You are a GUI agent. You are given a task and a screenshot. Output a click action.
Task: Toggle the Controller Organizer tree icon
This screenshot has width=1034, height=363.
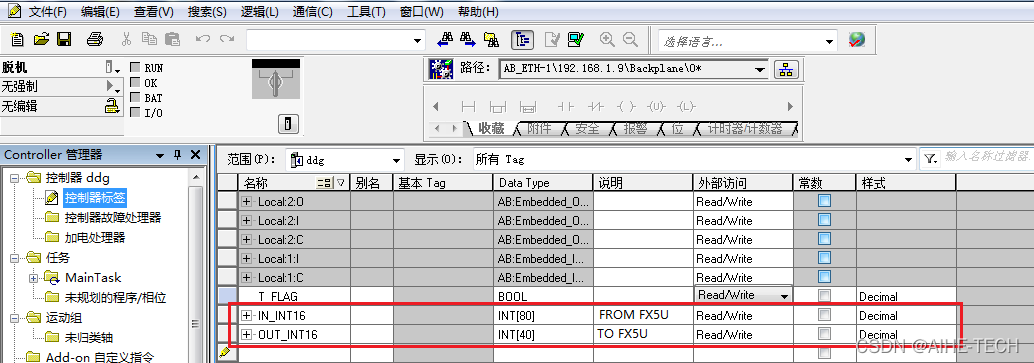[x=522, y=40]
